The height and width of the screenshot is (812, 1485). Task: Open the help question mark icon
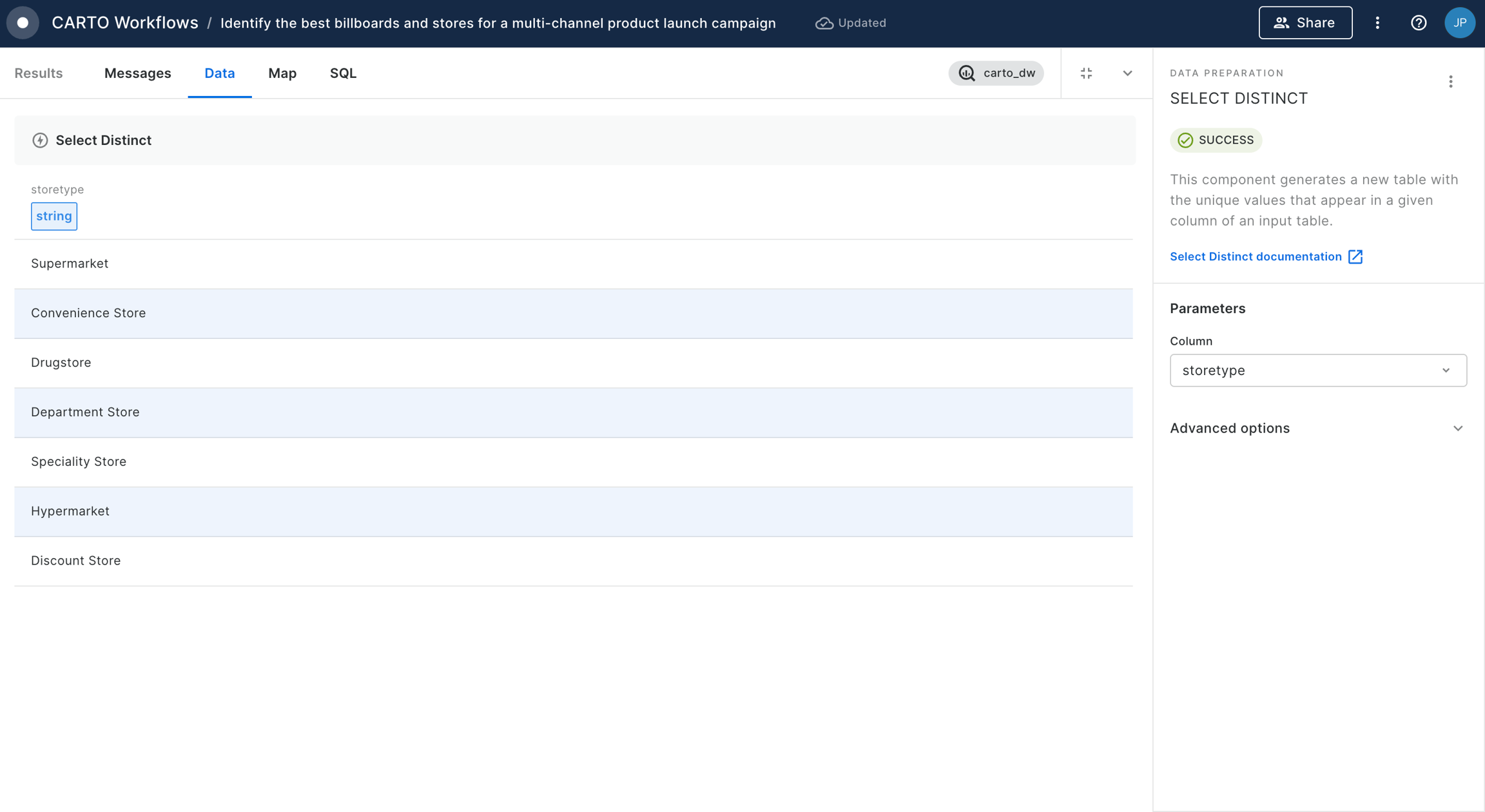(1418, 23)
